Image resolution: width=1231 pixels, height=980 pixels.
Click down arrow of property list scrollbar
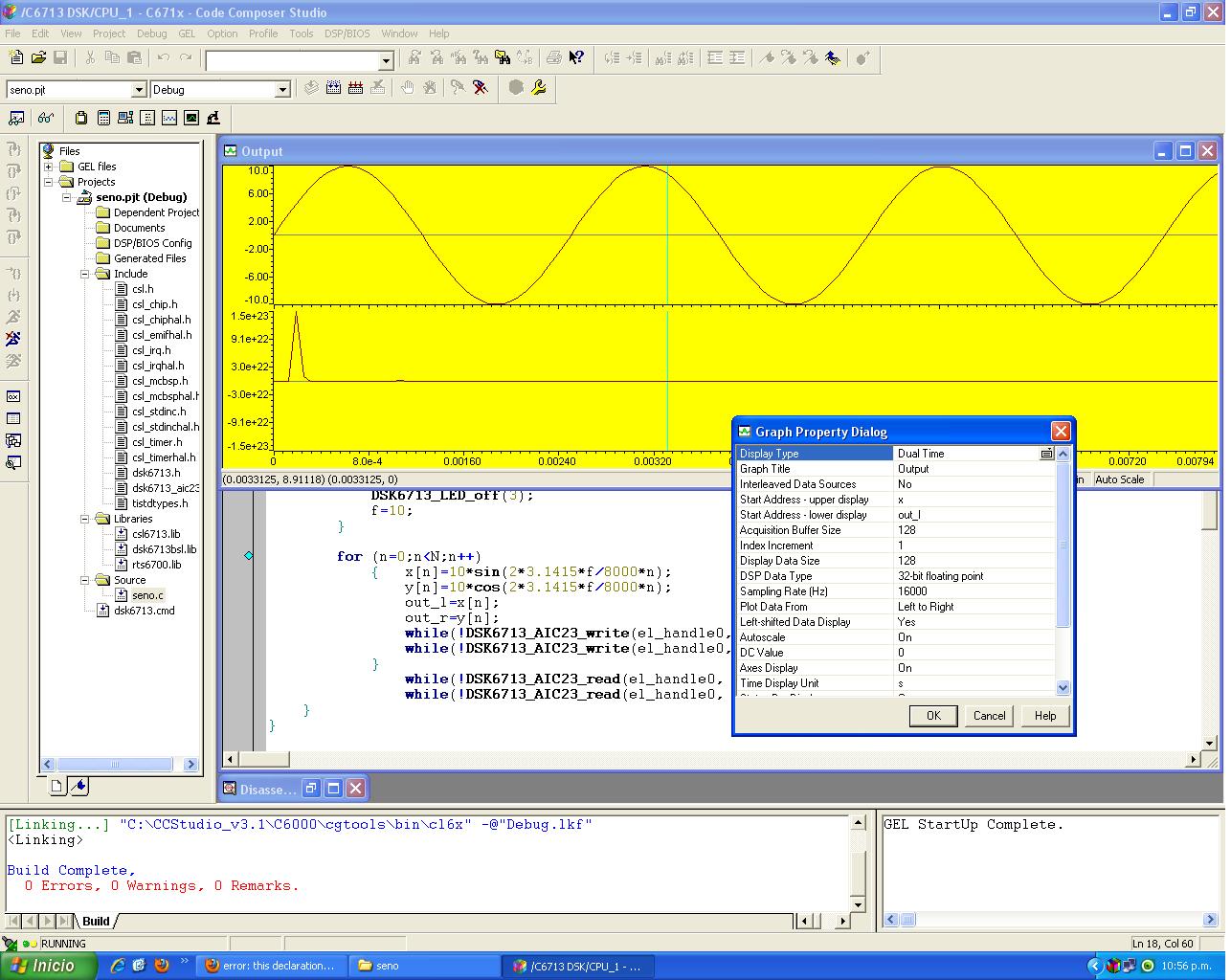[1063, 687]
